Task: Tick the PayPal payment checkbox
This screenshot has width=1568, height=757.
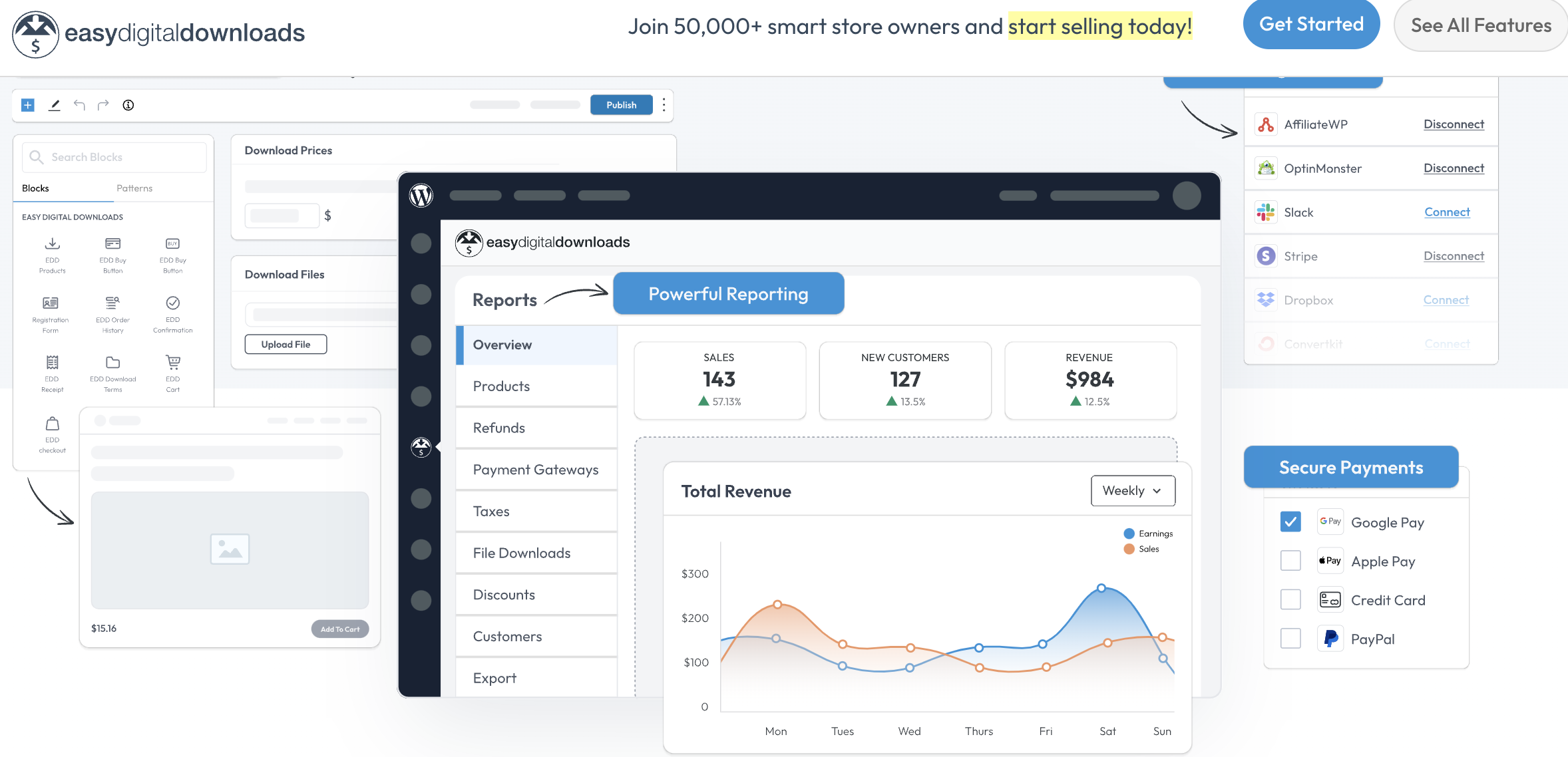Action: 1290,639
